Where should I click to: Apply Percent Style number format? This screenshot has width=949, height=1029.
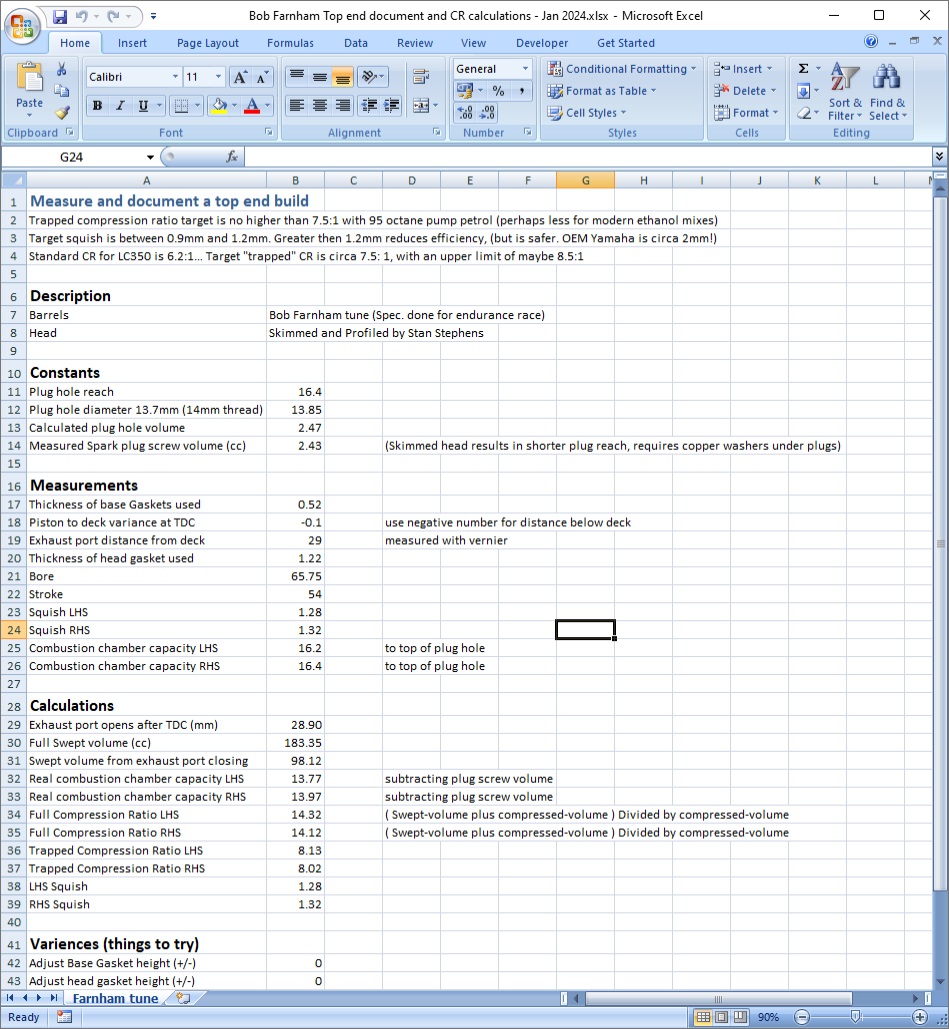498,91
